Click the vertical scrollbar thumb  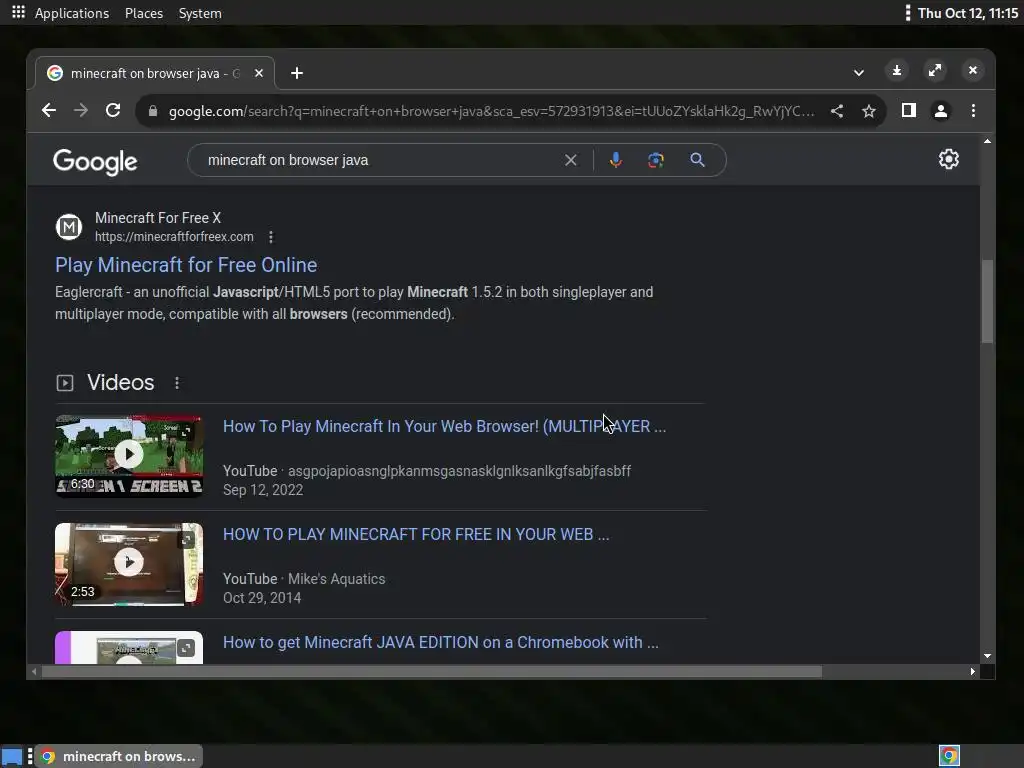coord(987,301)
